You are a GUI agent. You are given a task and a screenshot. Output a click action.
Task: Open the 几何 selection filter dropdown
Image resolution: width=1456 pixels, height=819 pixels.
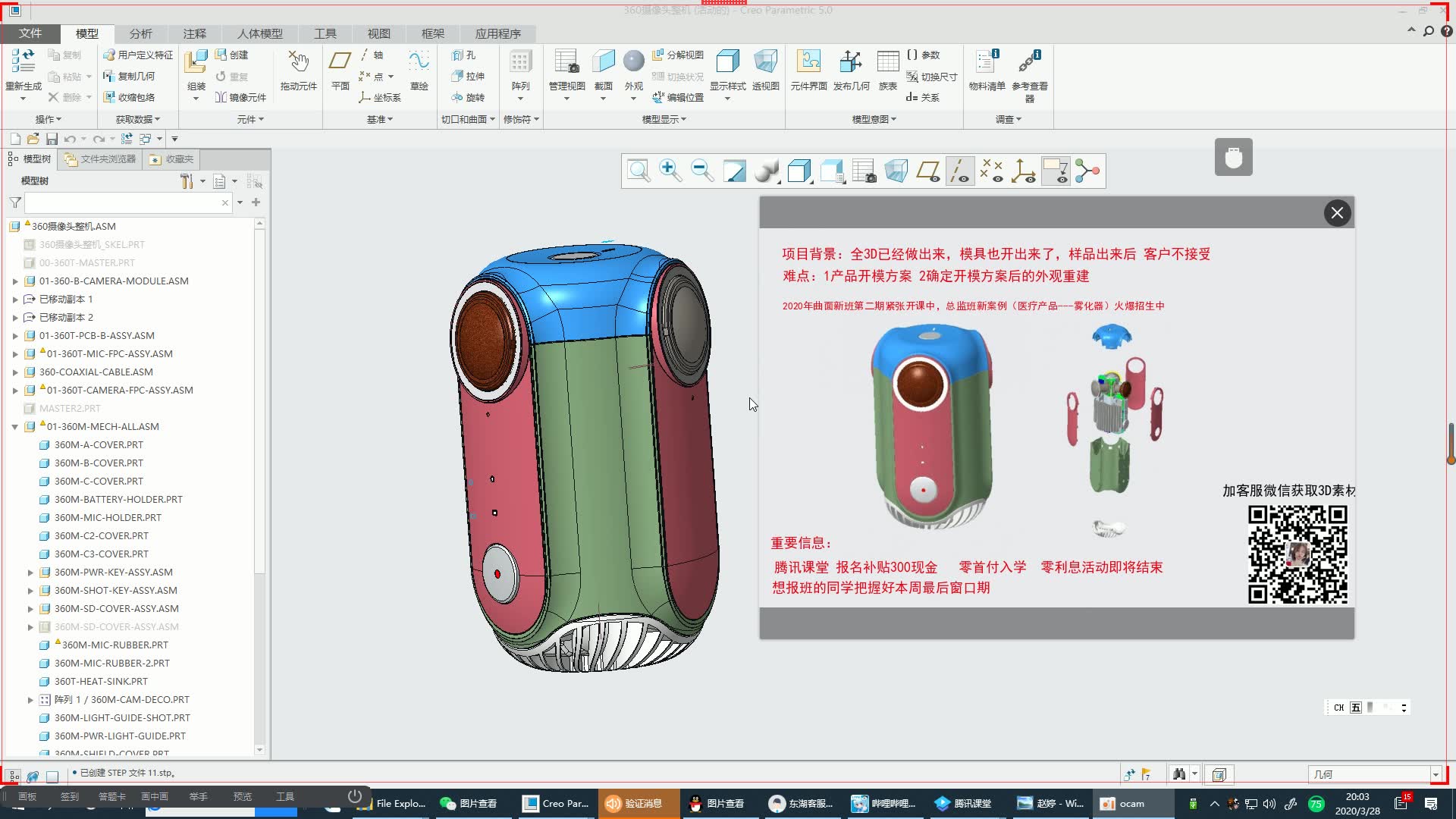click(1435, 774)
